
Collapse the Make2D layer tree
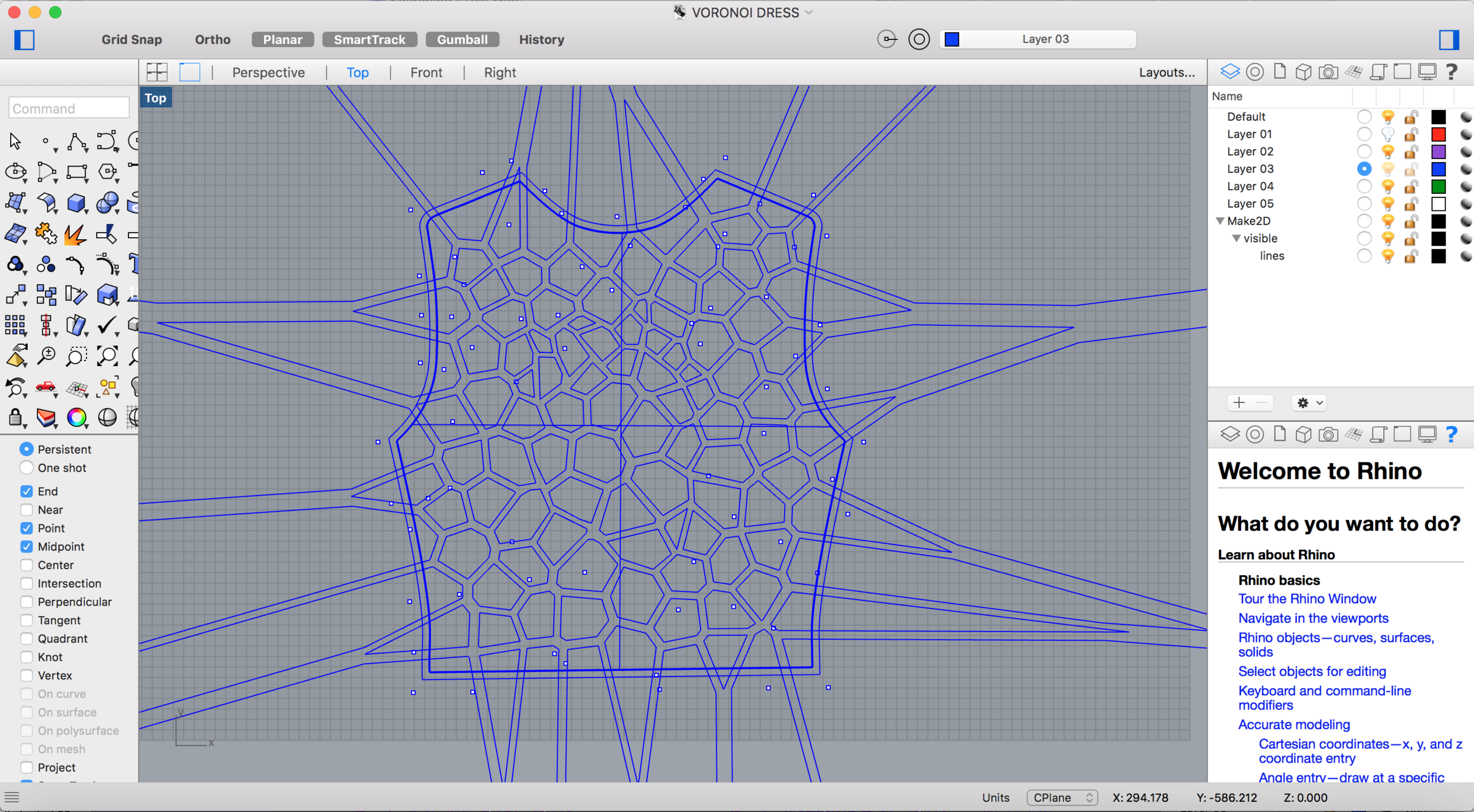[1220, 221]
